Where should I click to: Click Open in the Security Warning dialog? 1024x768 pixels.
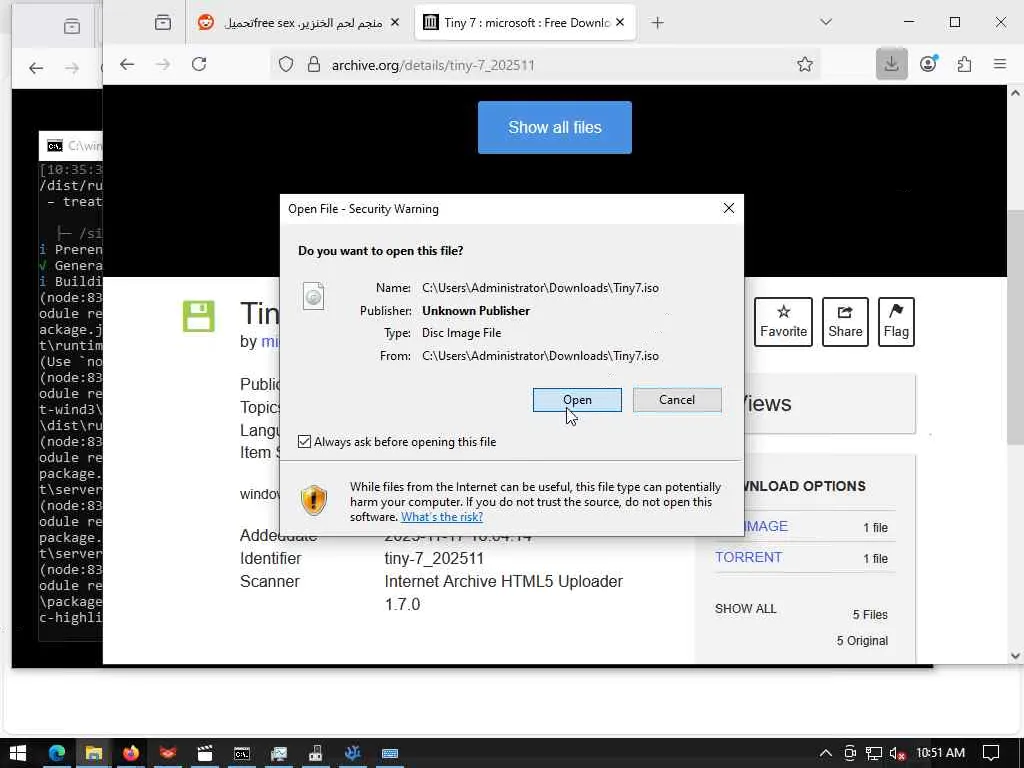tap(577, 400)
